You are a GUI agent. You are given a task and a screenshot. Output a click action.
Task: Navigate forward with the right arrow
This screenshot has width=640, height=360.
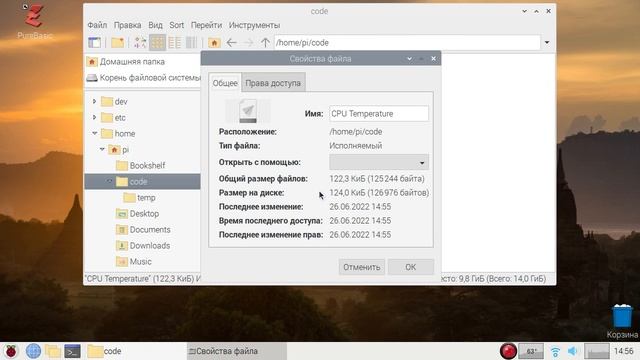(248, 42)
